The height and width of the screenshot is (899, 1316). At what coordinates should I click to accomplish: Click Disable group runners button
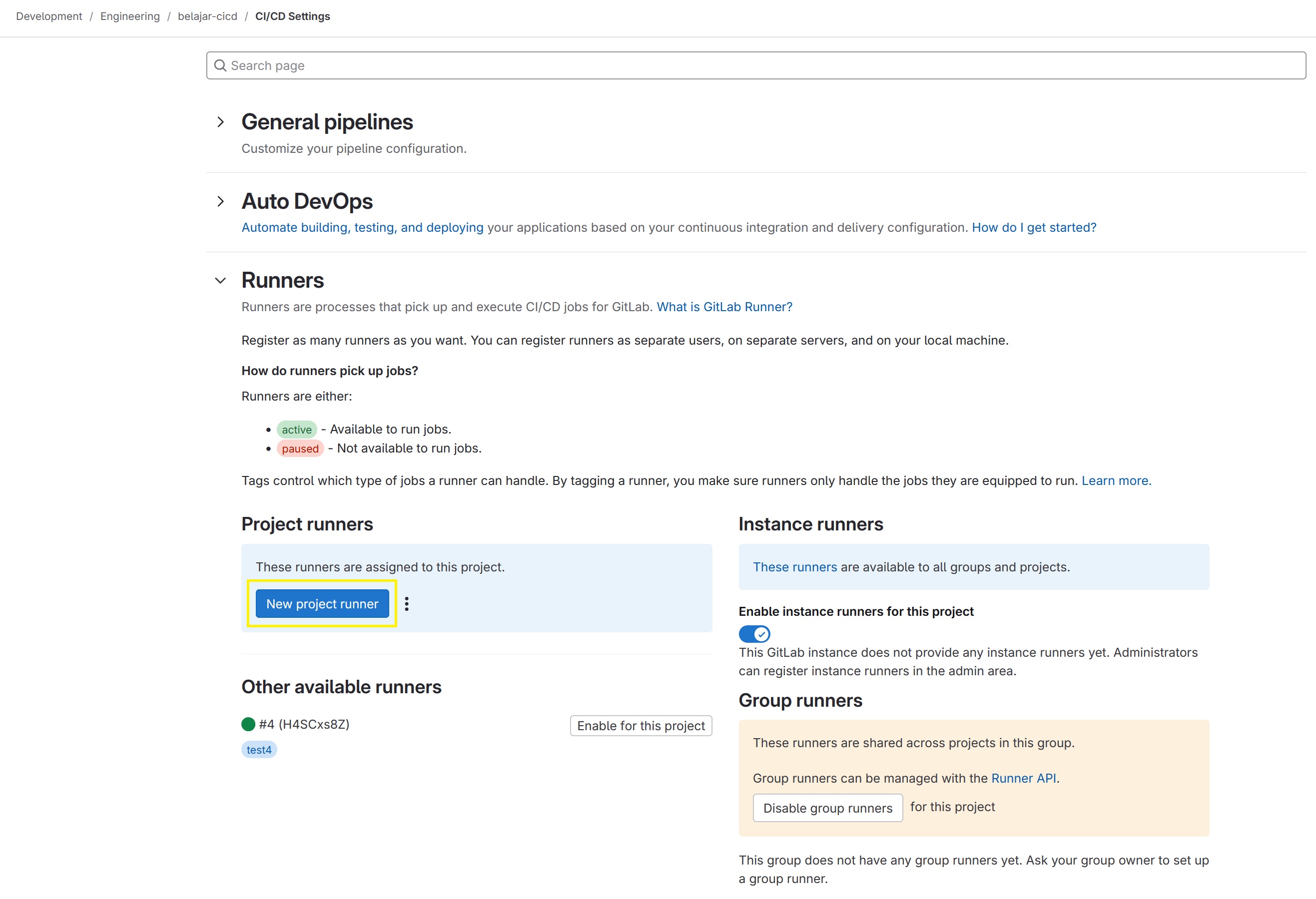click(827, 808)
